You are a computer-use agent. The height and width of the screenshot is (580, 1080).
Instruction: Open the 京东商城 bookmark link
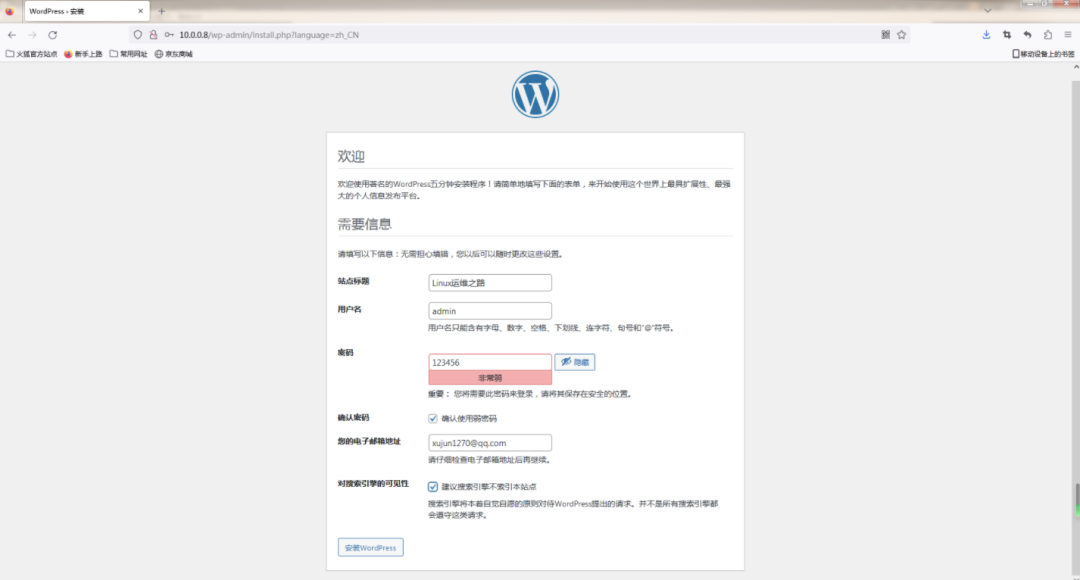pos(173,54)
